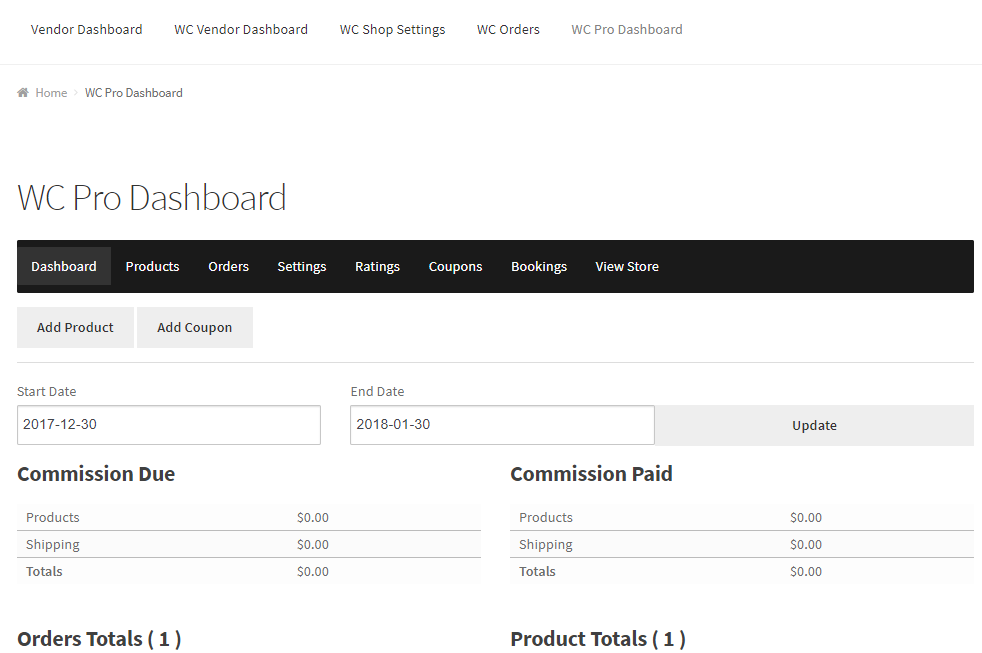982x653 pixels.
Task: Open the Bookings tab
Action: [539, 266]
